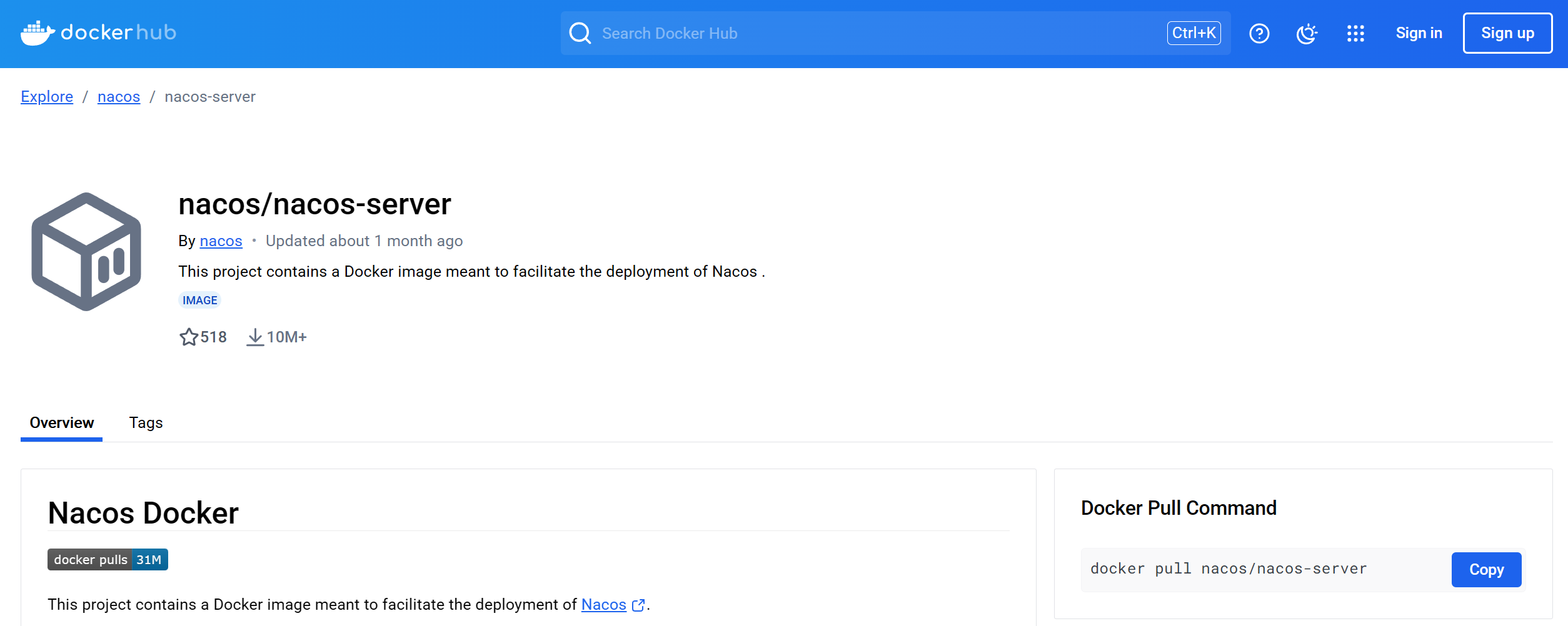Click the star icon next to 518

click(x=188, y=337)
